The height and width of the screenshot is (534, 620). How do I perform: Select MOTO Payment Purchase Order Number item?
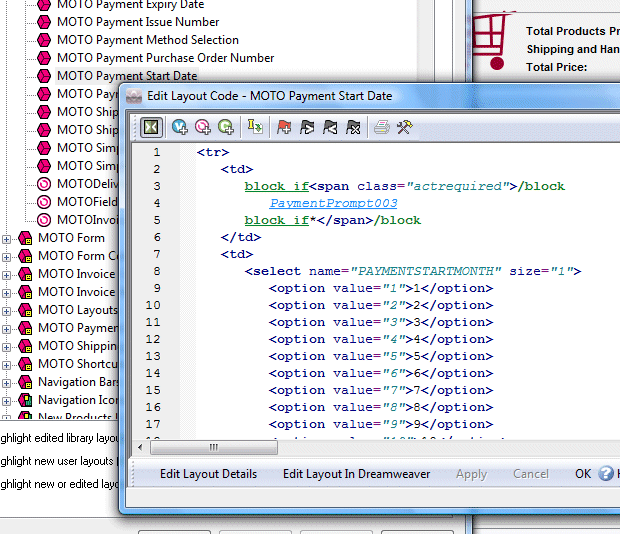[x=165, y=58]
